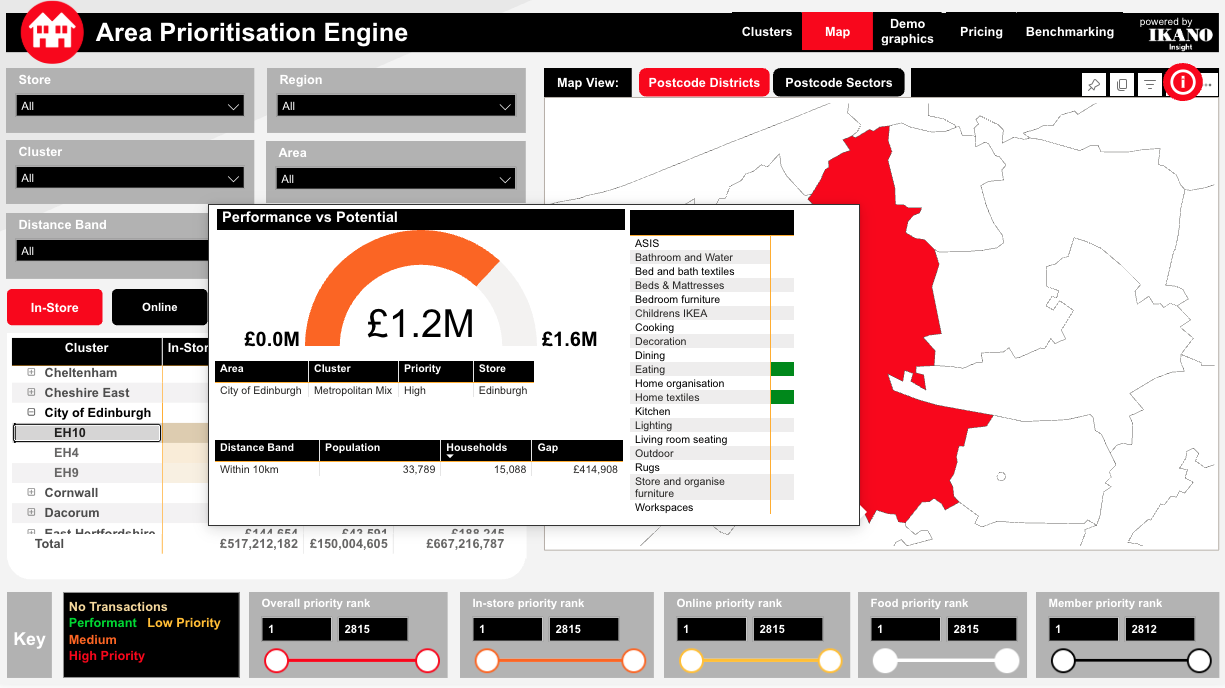
Task: Select the EH10 postcode row
Action: (x=87, y=433)
